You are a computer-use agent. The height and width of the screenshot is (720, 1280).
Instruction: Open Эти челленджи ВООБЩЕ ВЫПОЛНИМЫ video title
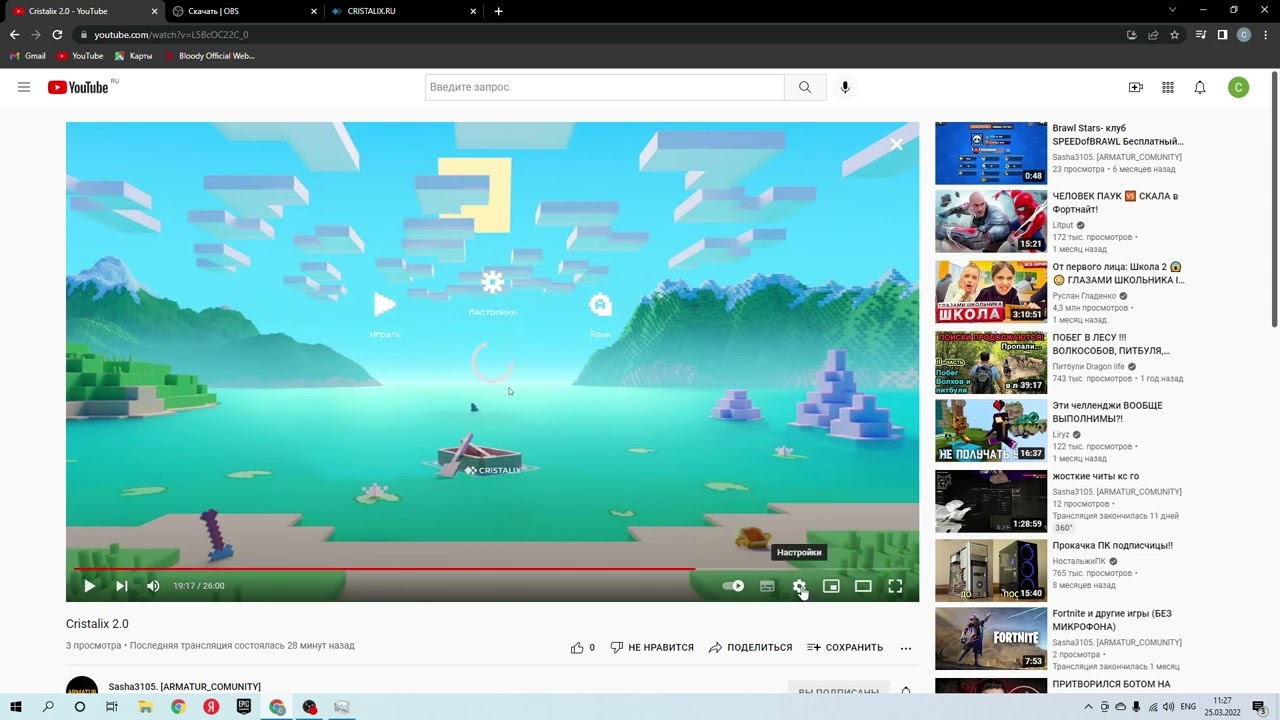click(x=1107, y=412)
